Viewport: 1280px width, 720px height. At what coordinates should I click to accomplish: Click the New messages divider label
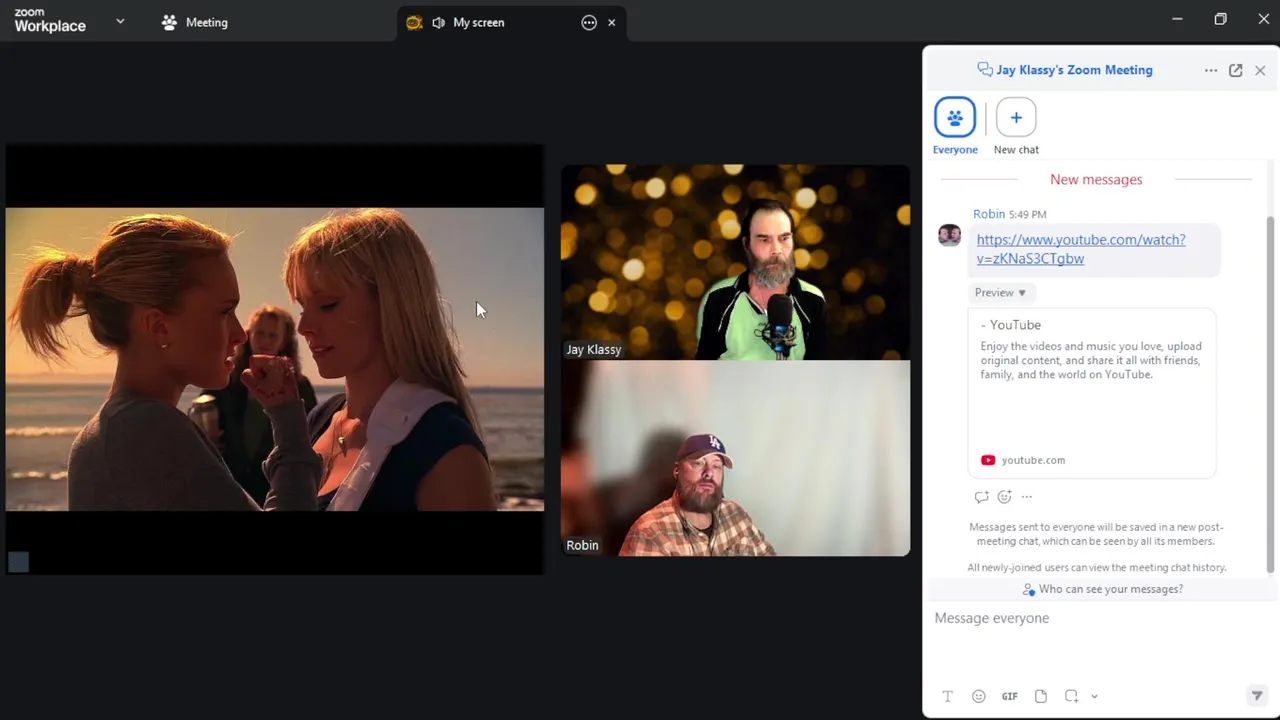(1096, 180)
